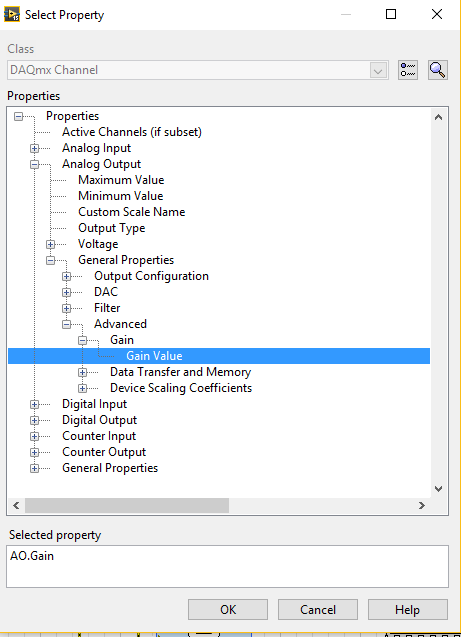The width and height of the screenshot is (461, 637).
Task: Expand the Analog Input node
Action: pyautogui.click(x=35, y=149)
